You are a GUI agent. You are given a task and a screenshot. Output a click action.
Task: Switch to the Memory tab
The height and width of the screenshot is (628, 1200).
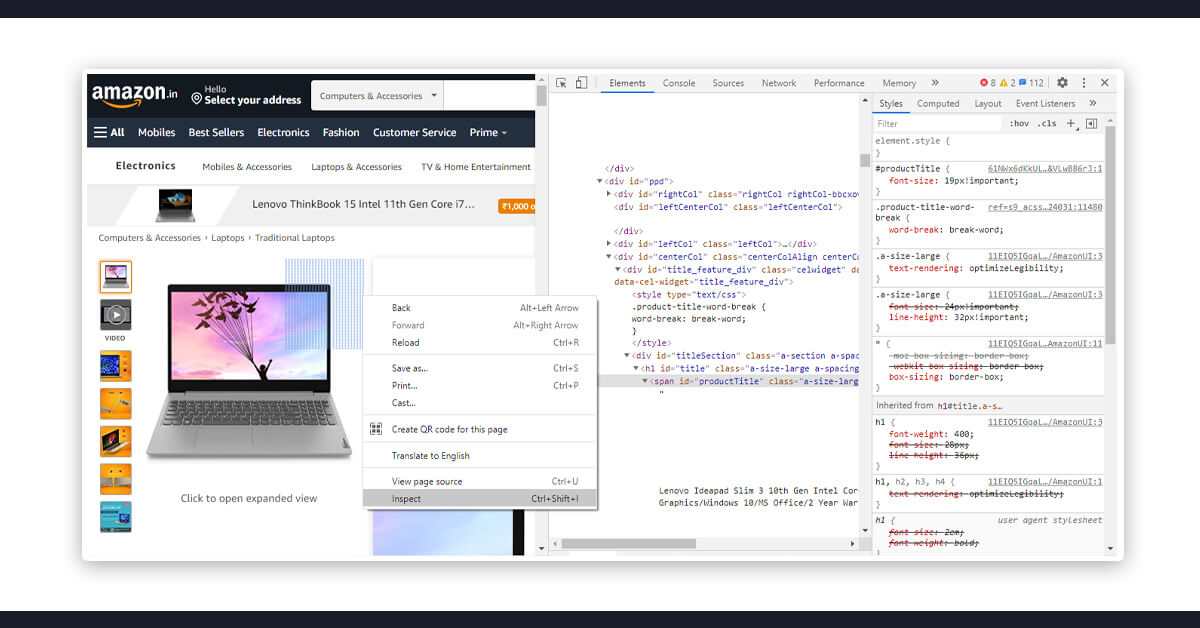[899, 83]
